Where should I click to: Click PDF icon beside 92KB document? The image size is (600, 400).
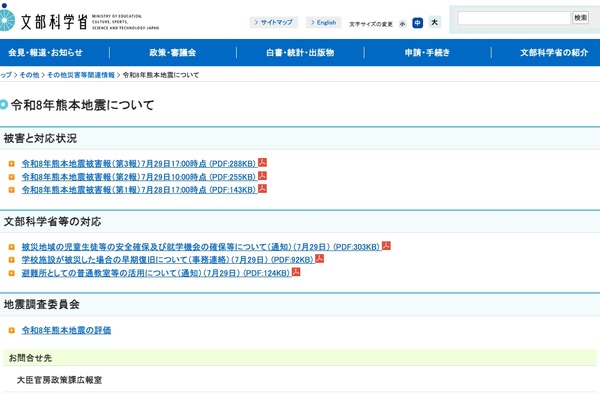coord(320,258)
